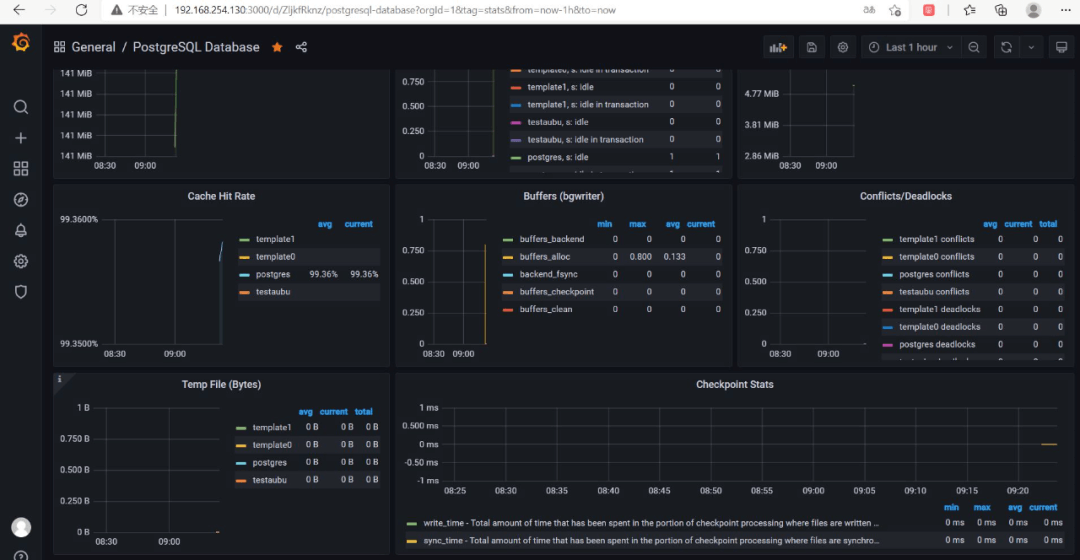Toggle postgres deadlocks series in legend

(x=937, y=344)
